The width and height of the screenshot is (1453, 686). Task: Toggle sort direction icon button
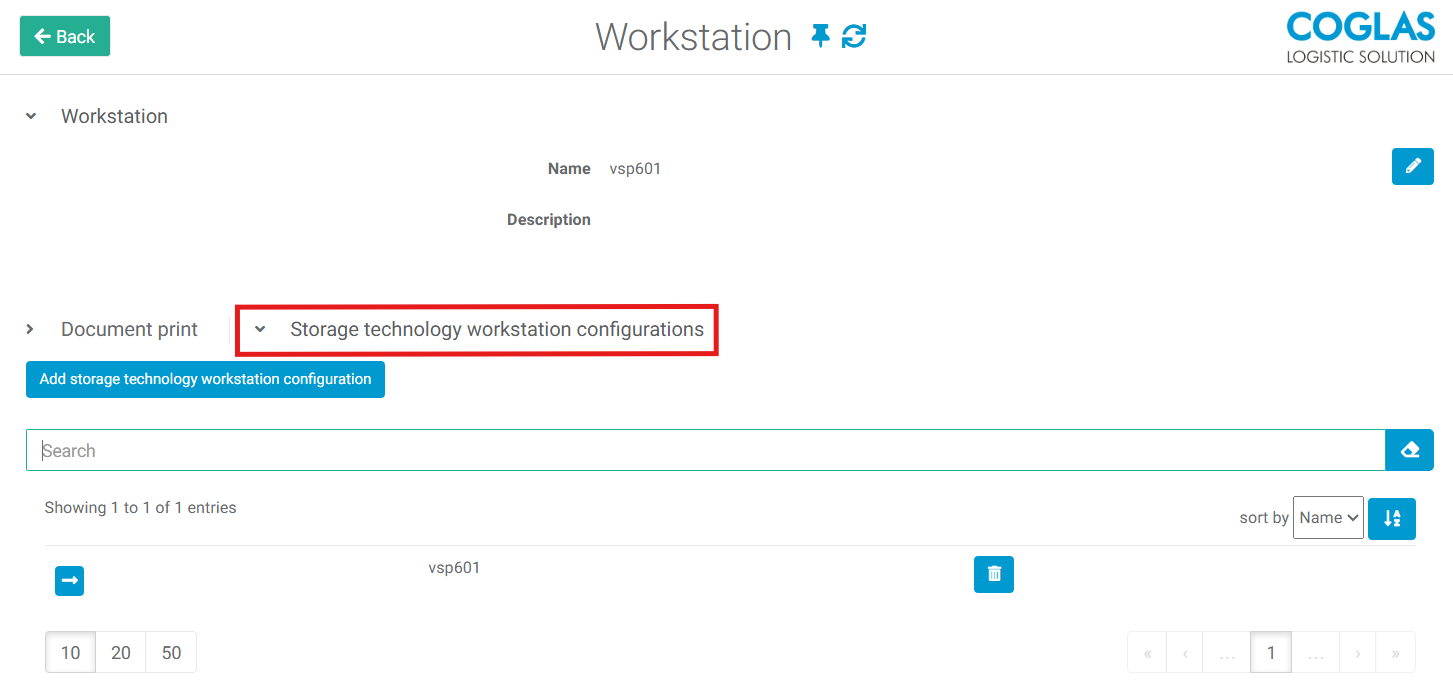tap(1391, 518)
